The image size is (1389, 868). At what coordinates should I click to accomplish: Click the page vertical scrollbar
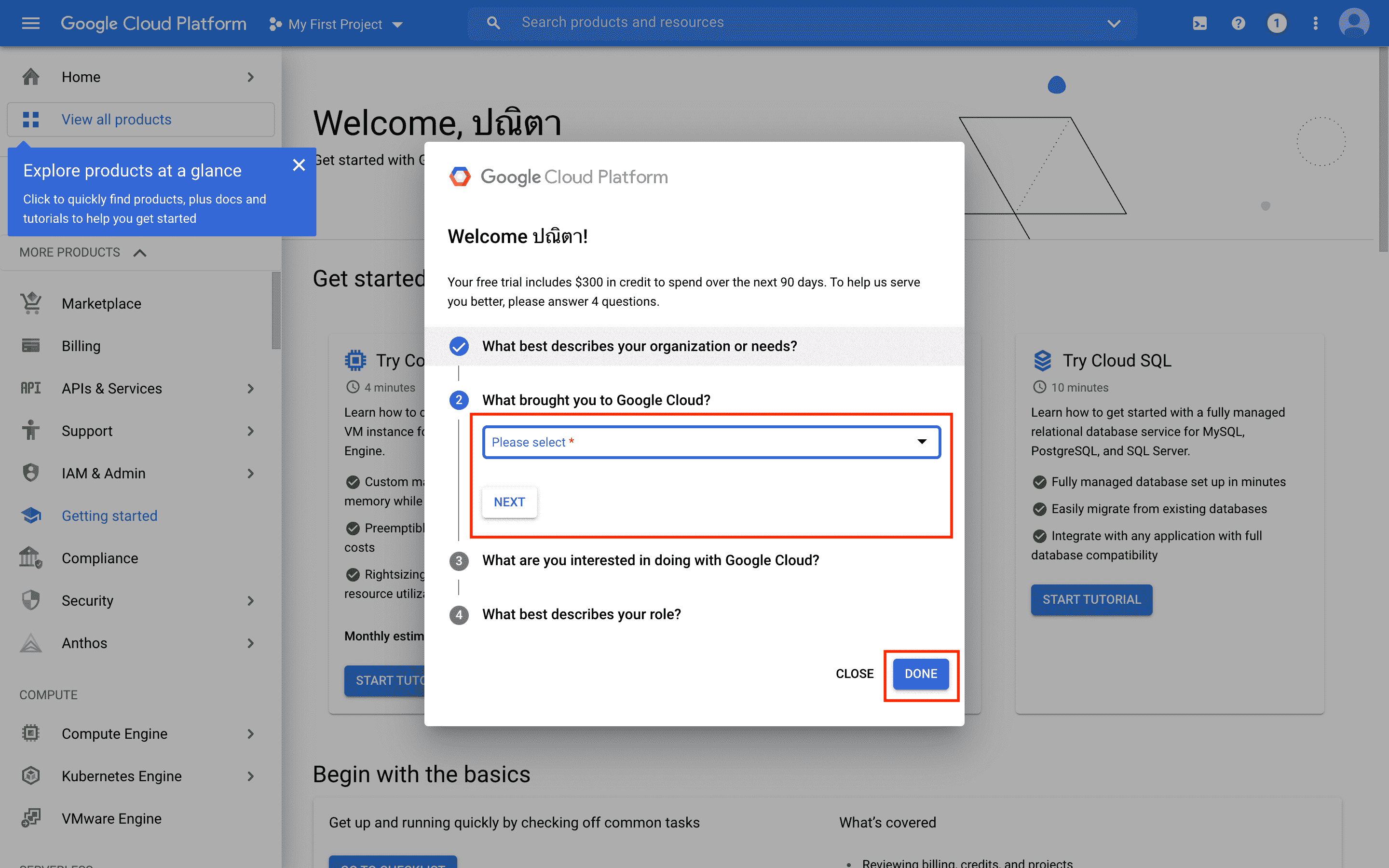click(x=1383, y=149)
